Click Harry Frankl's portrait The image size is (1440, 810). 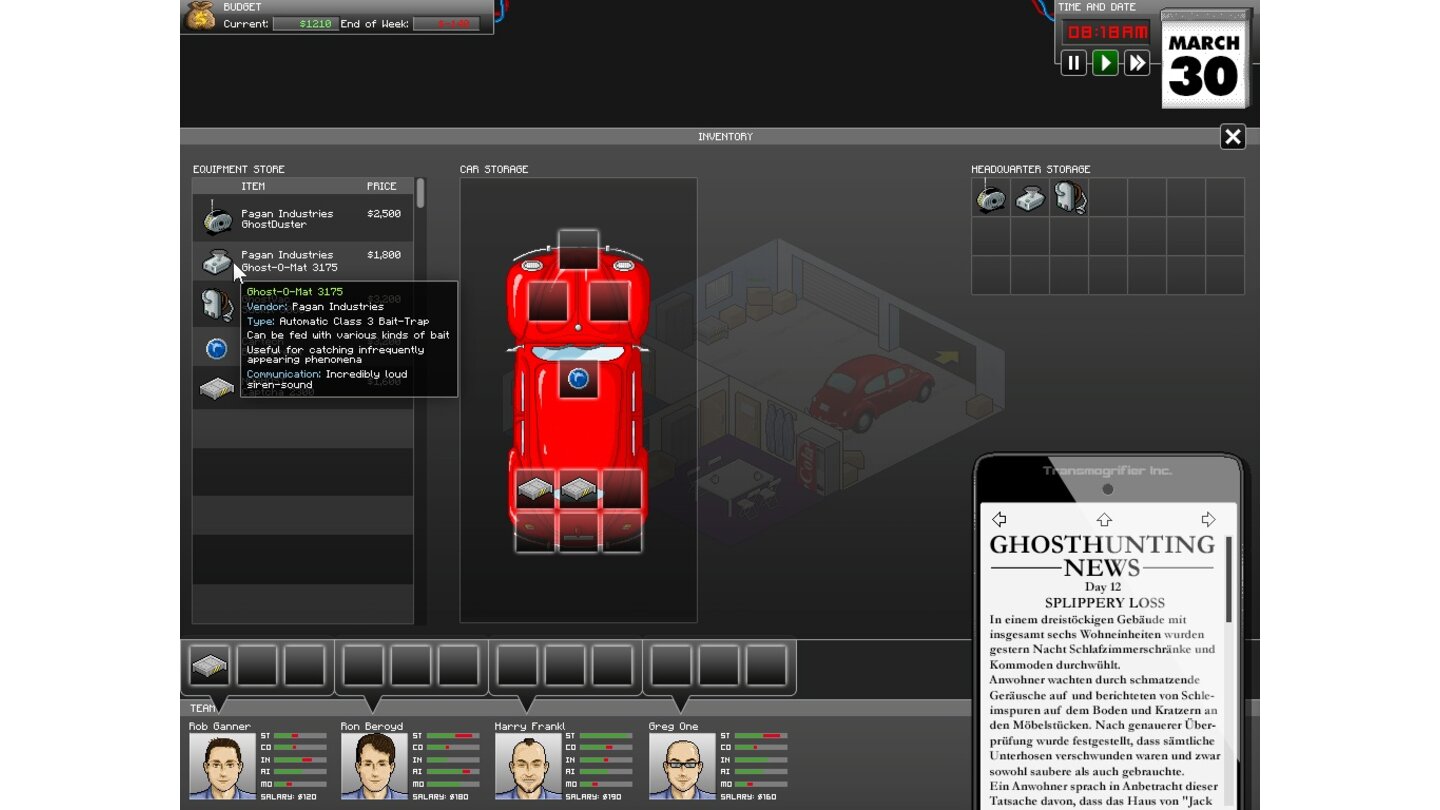point(528,766)
